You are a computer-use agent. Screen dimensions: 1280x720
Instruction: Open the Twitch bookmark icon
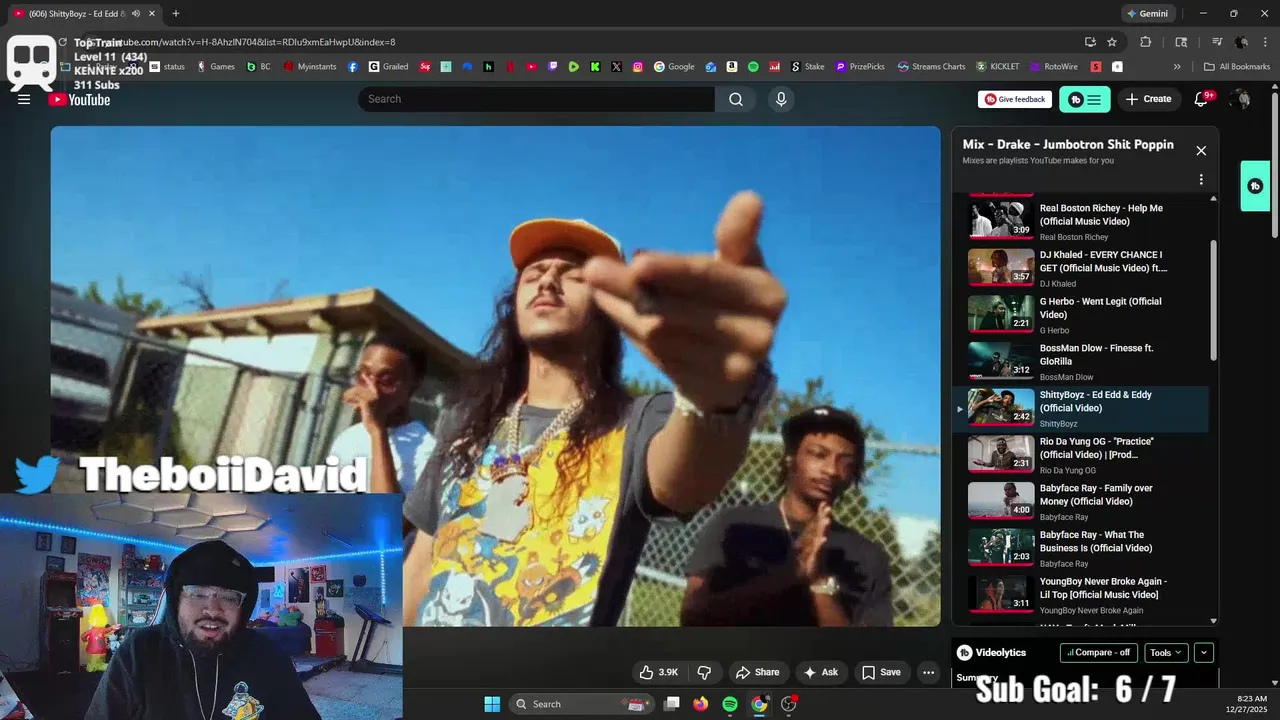click(x=553, y=67)
